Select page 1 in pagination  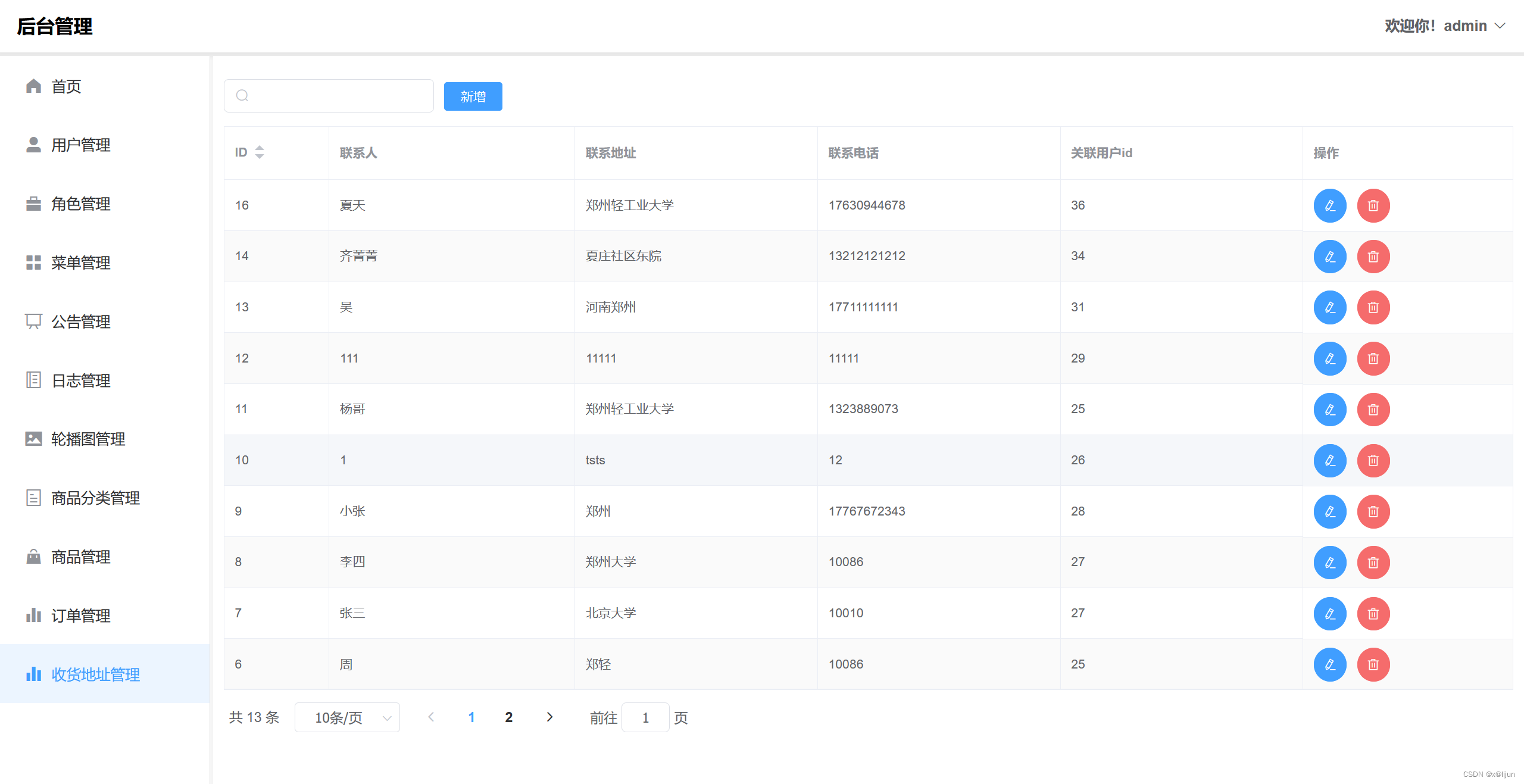pyautogui.click(x=471, y=717)
